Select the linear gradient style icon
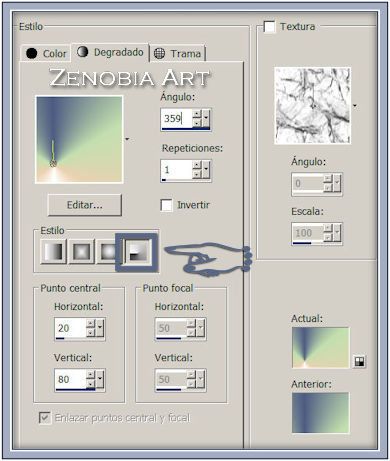The width and height of the screenshot is (390, 461). 54,251
